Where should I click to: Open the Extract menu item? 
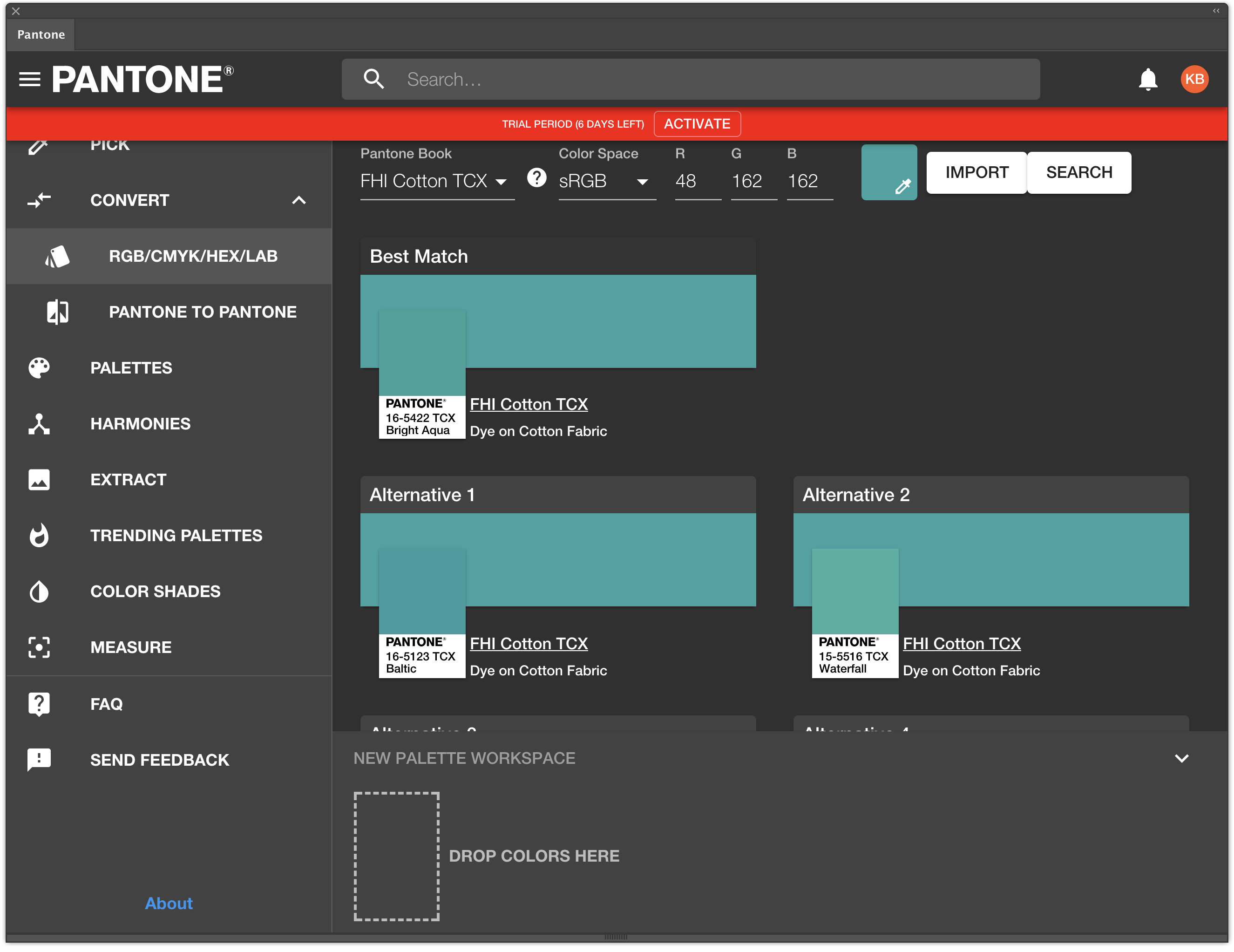pos(169,480)
